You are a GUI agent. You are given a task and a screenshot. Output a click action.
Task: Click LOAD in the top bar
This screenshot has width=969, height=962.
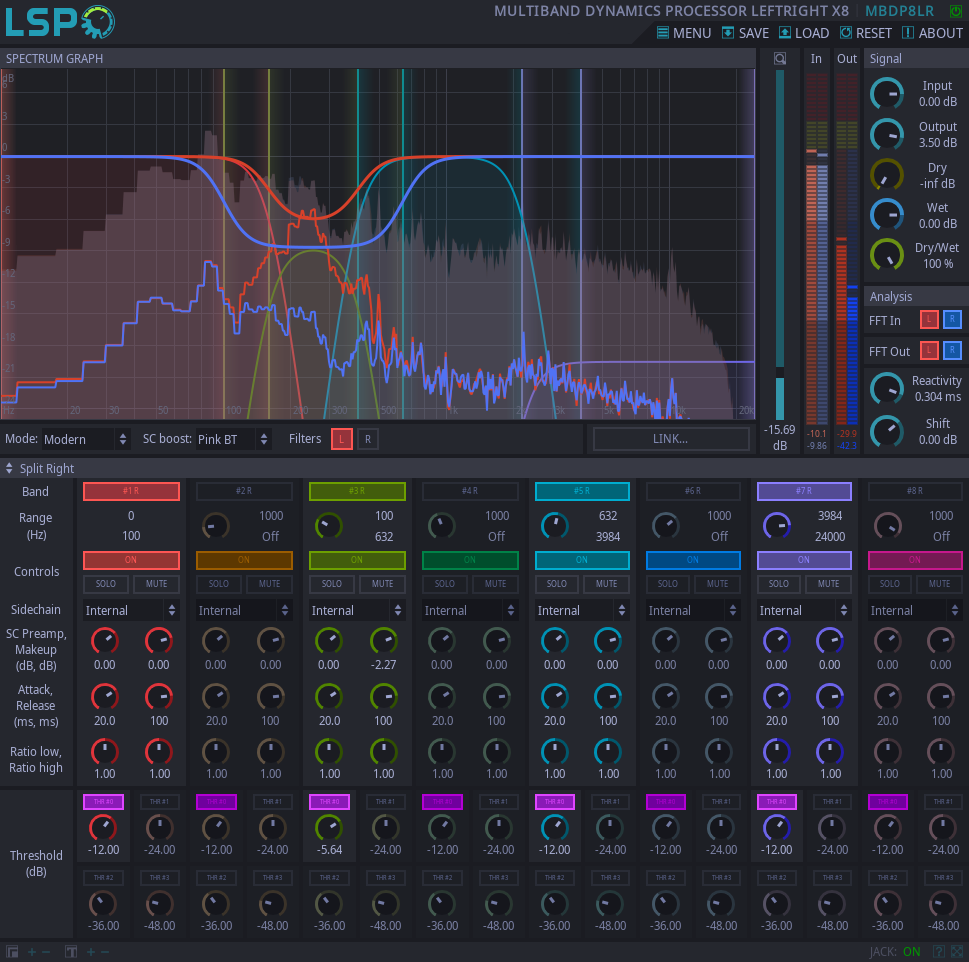click(x=804, y=33)
